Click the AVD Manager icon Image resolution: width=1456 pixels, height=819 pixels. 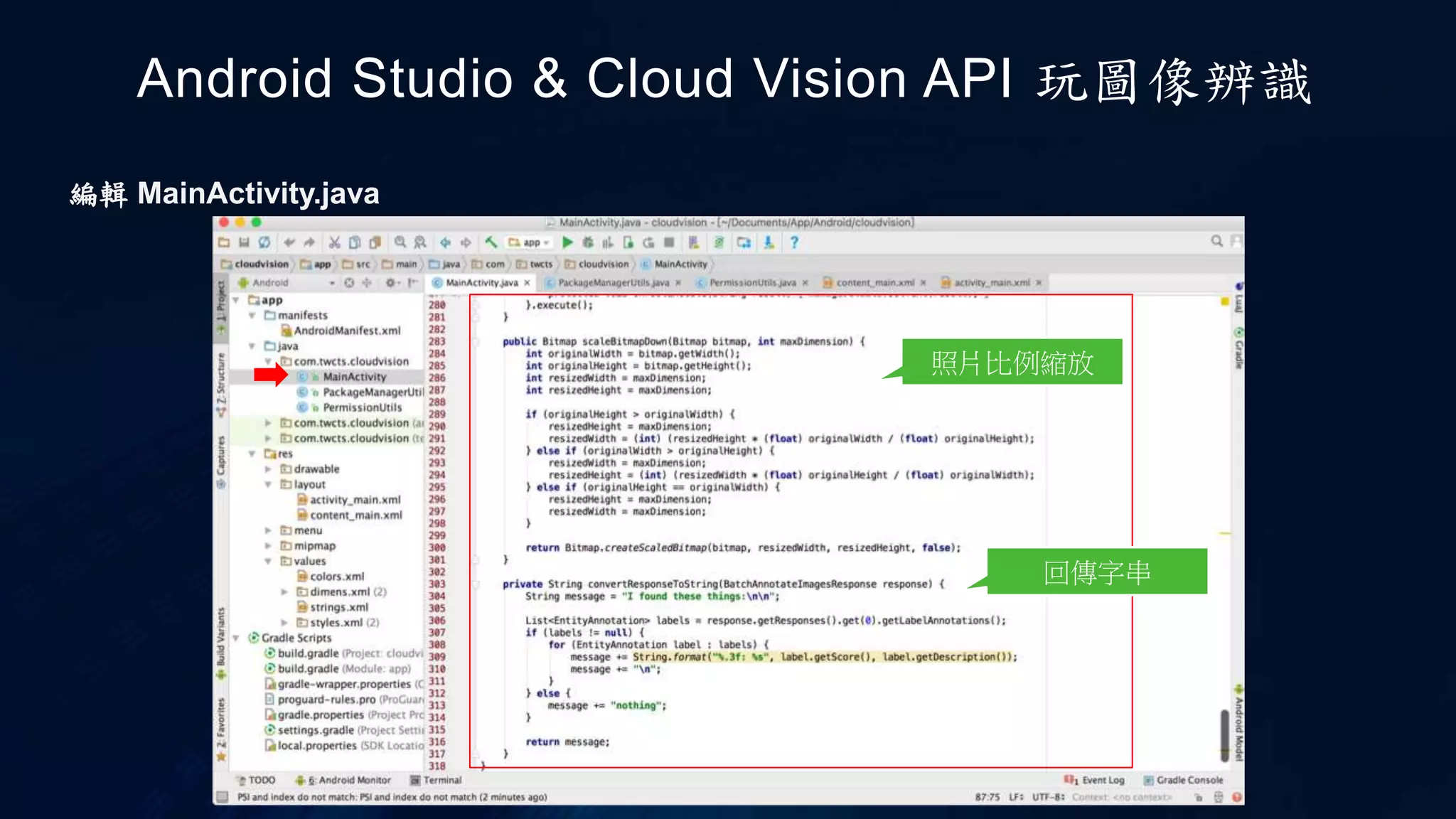click(x=694, y=242)
